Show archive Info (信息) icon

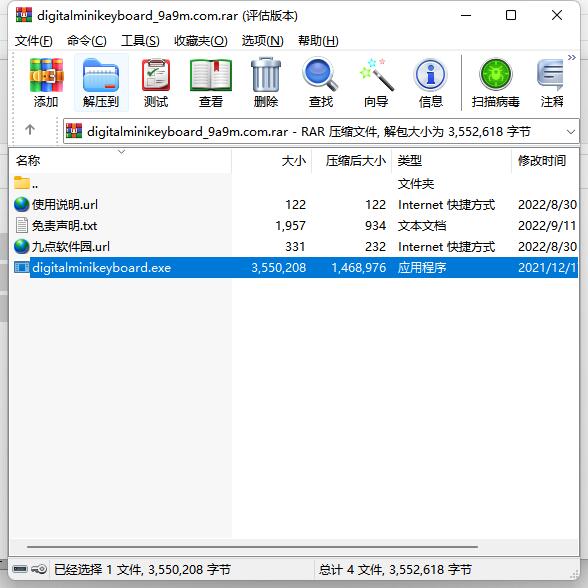pyautogui.click(x=430, y=75)
